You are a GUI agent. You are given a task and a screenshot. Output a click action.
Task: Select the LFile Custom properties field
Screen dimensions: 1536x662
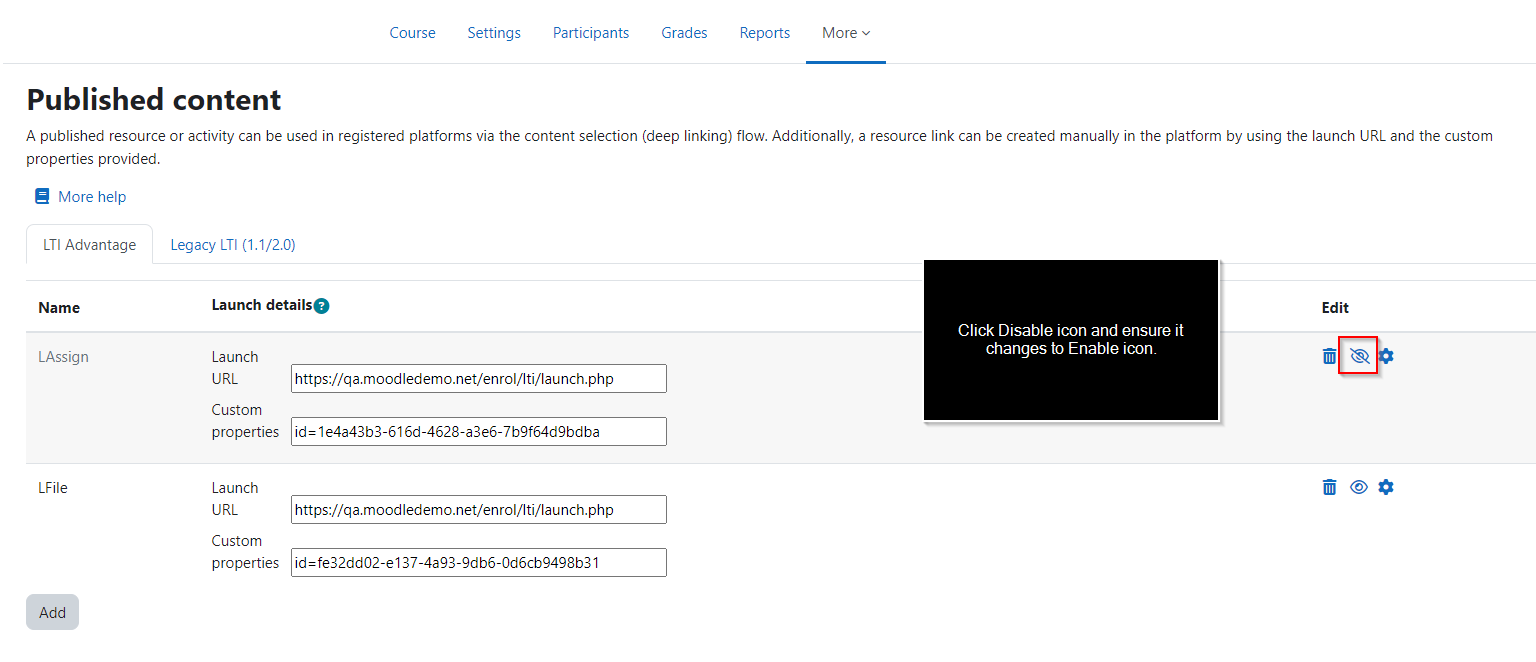[x=479, y=562]
